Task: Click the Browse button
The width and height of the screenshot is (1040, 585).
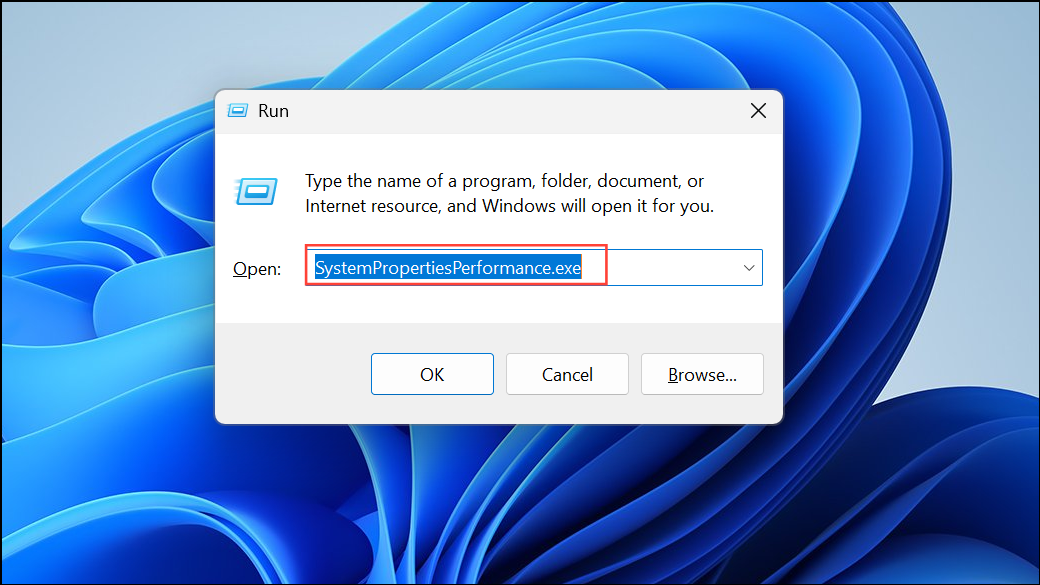Action: click(702, 374)
